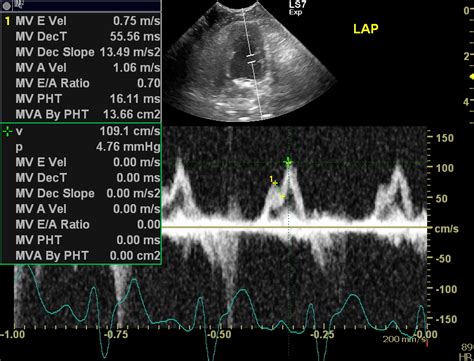The image size is (474, 361).
Task: Click the green caliper cursor icon beside v
Action: point(7,132)
